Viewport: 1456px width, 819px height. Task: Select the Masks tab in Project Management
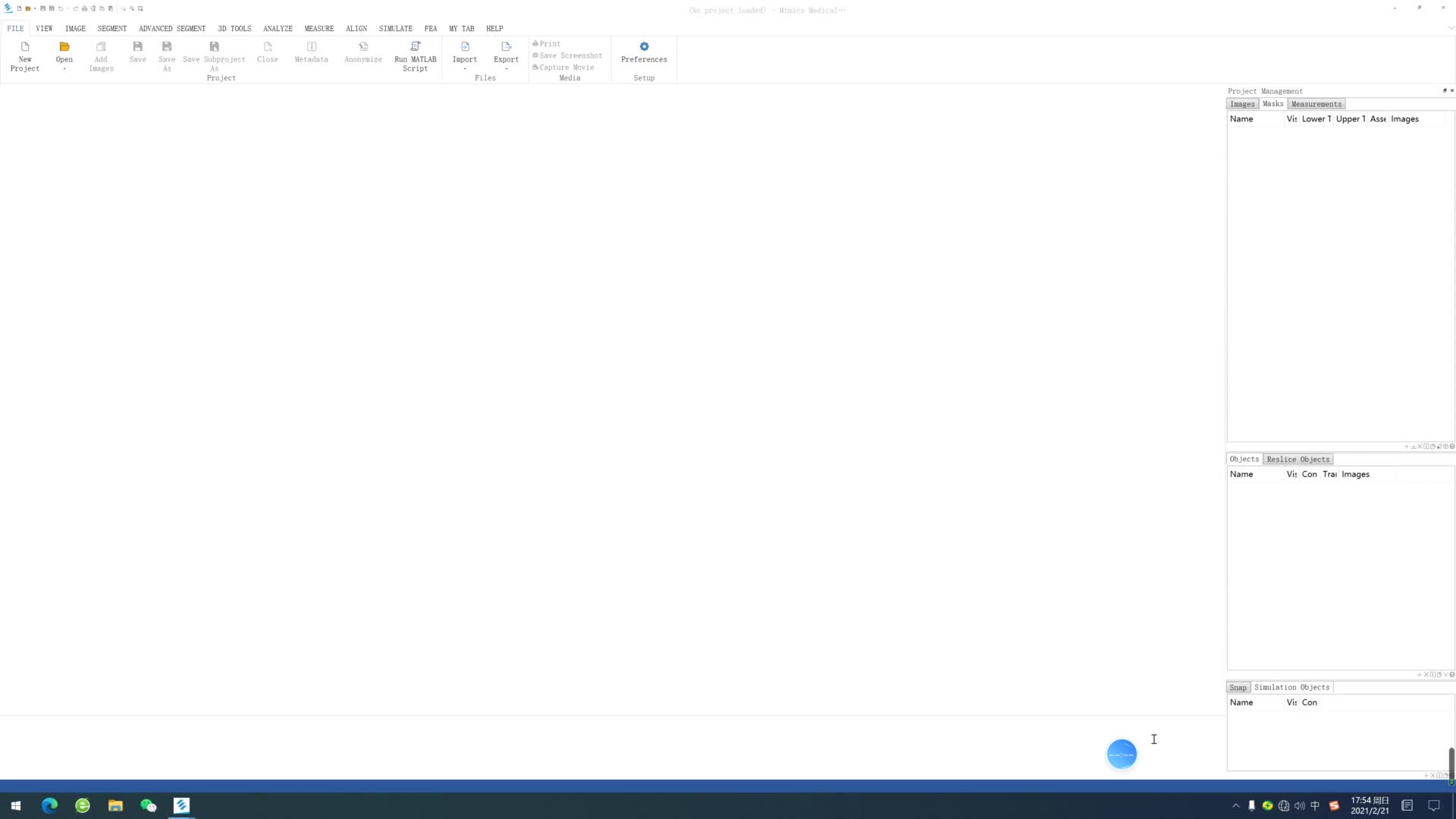pos(1272,104)
